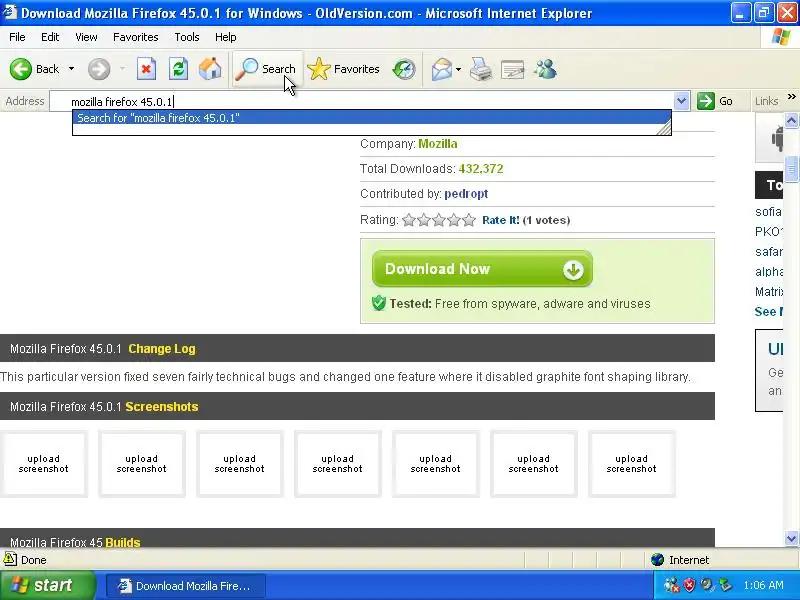
Task: Click the Screenshots section heading
Action: pyautogui.click(x=162, y=407)
